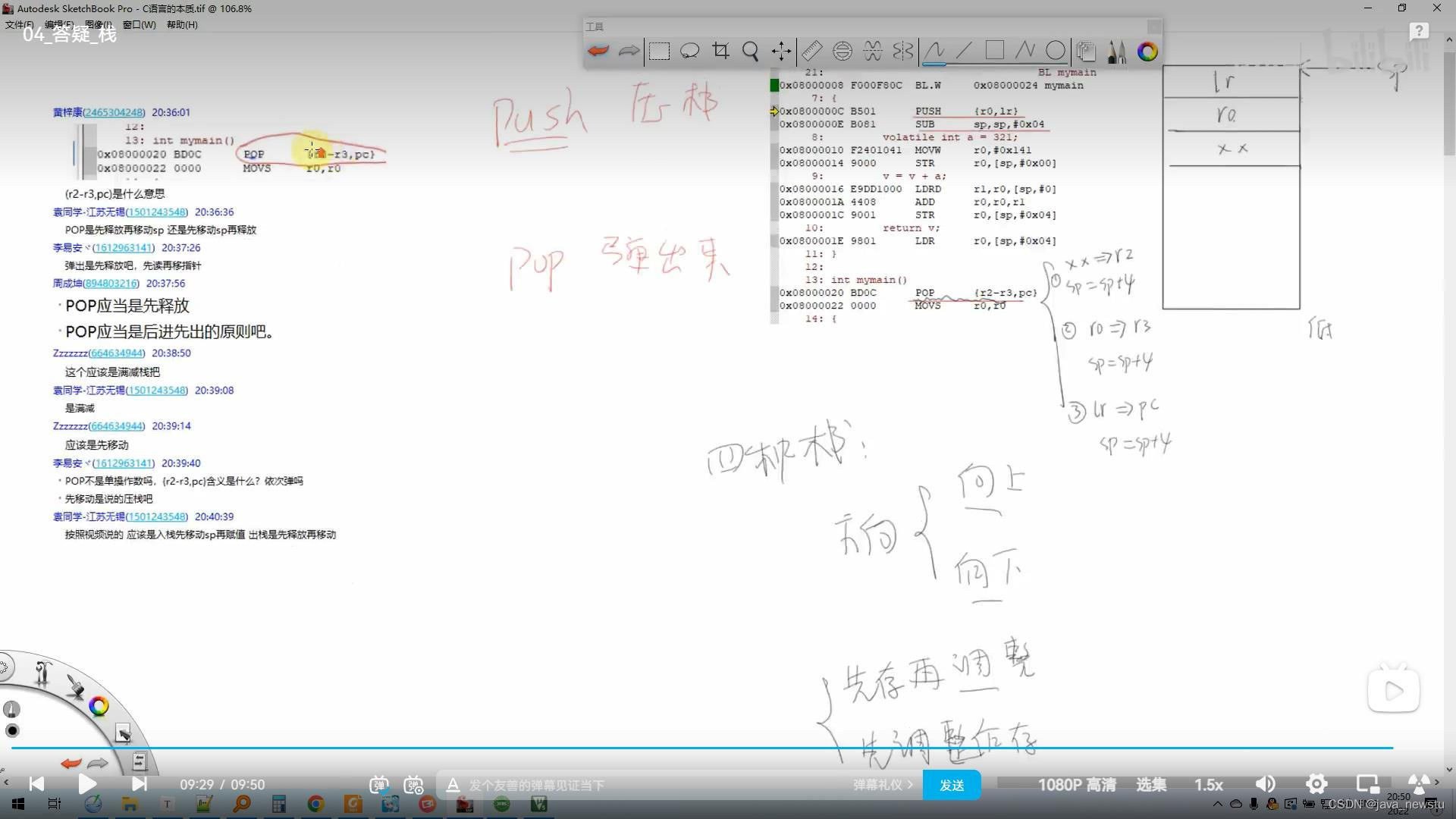The height and width of the screenshot is (819, 1456).
Task: Select the rectangular marquee selection tool
Action: [659, 52]
